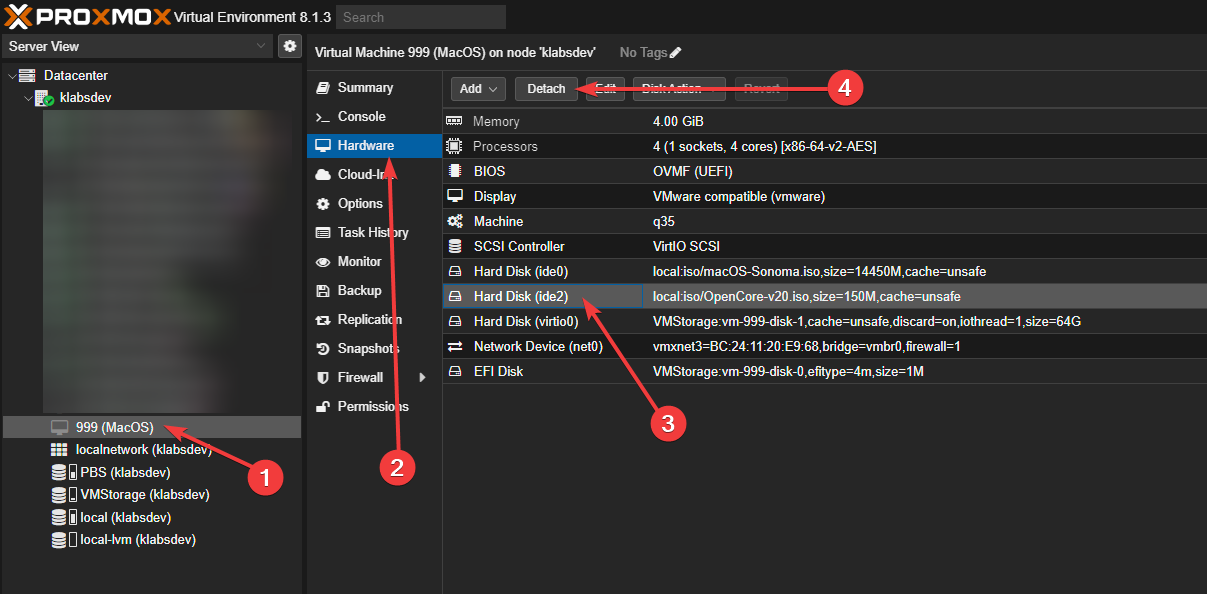Click the Monitor sidebar icon
The image size is (1207, 594).
[x=324, y=261]
